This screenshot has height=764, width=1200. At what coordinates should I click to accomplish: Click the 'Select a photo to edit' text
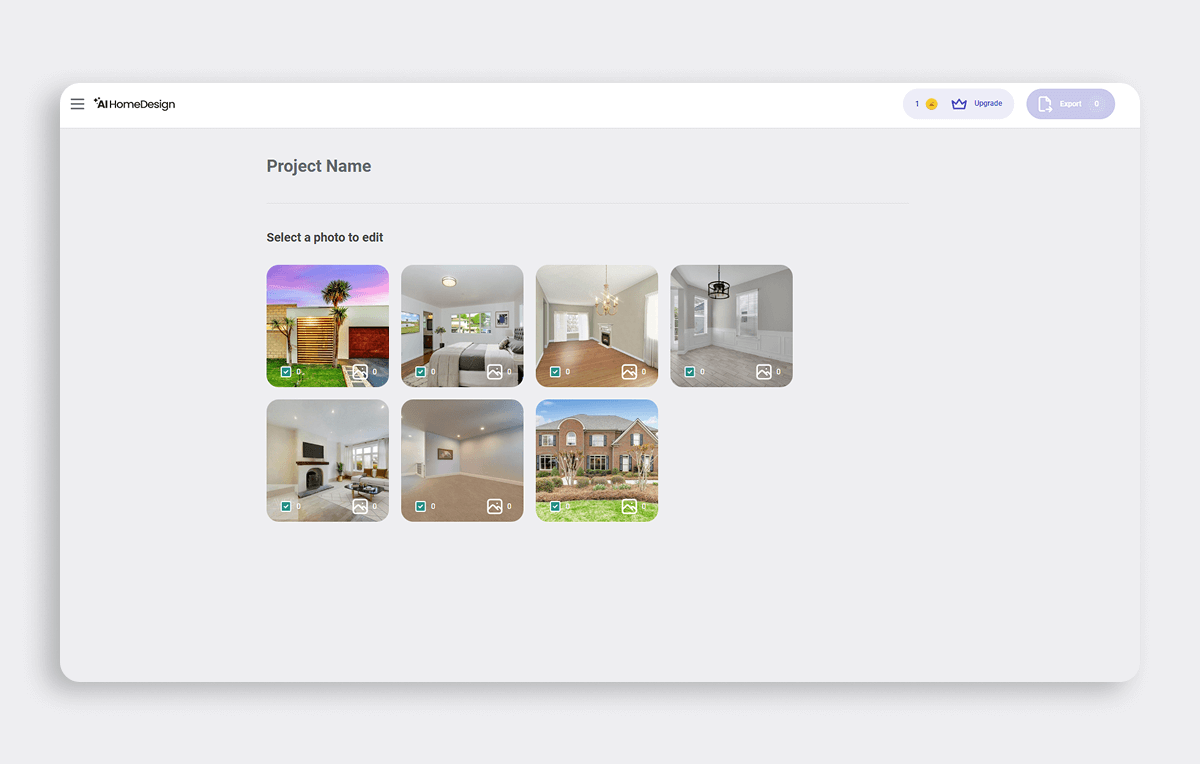(325, 237)
